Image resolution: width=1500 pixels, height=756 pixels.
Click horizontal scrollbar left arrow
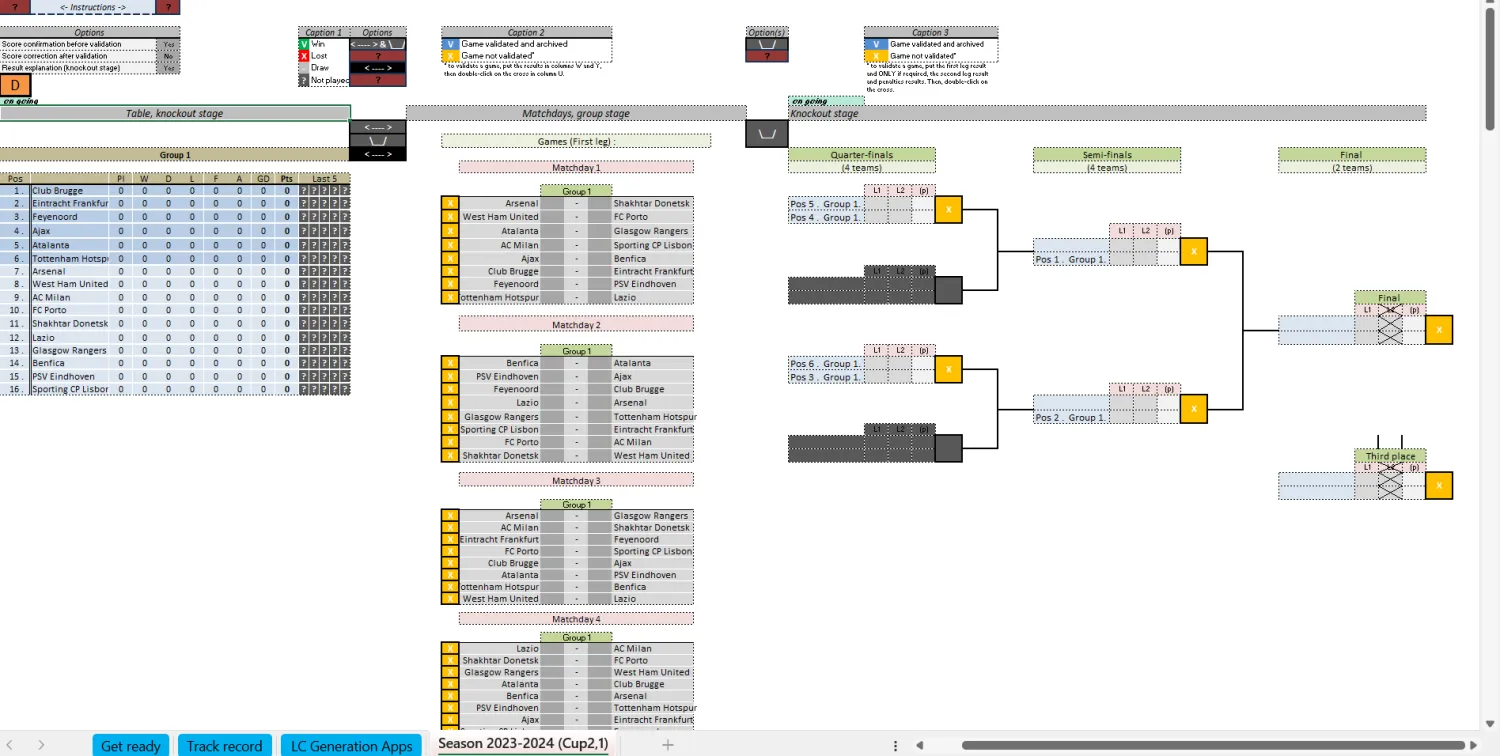919,745
